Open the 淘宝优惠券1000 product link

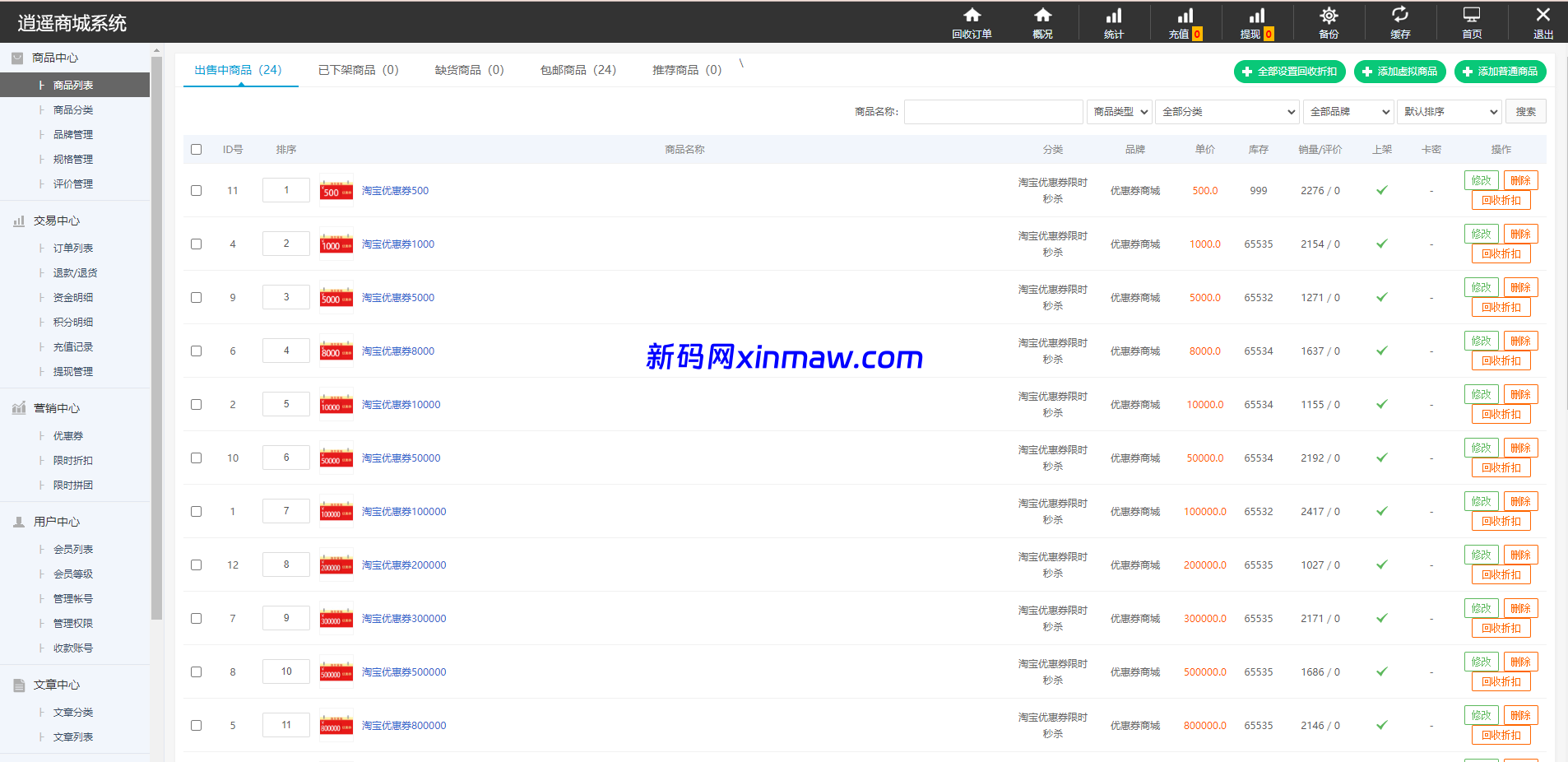[x=398, y=244]
